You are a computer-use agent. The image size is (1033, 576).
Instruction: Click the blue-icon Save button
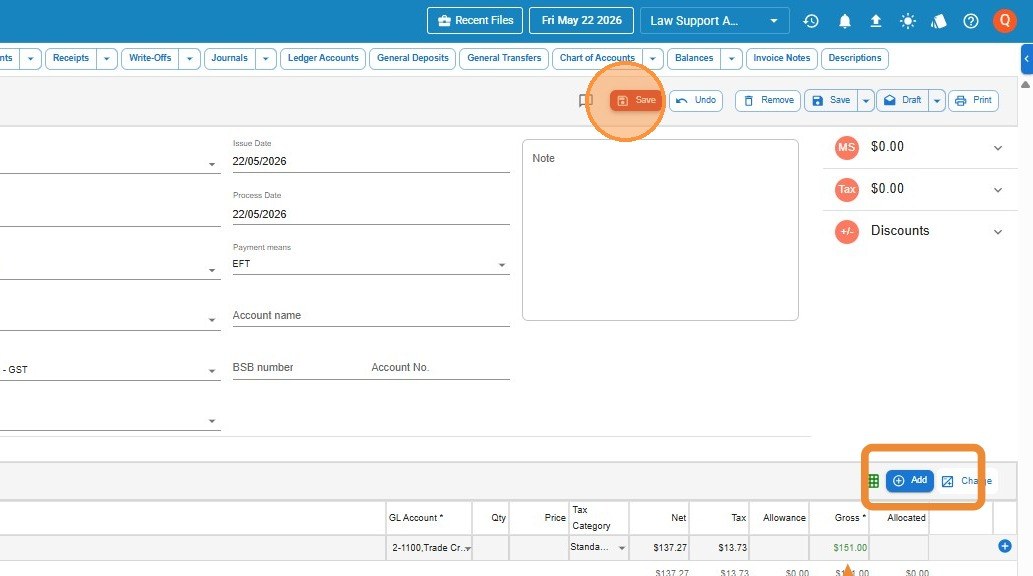click(831, 100)
